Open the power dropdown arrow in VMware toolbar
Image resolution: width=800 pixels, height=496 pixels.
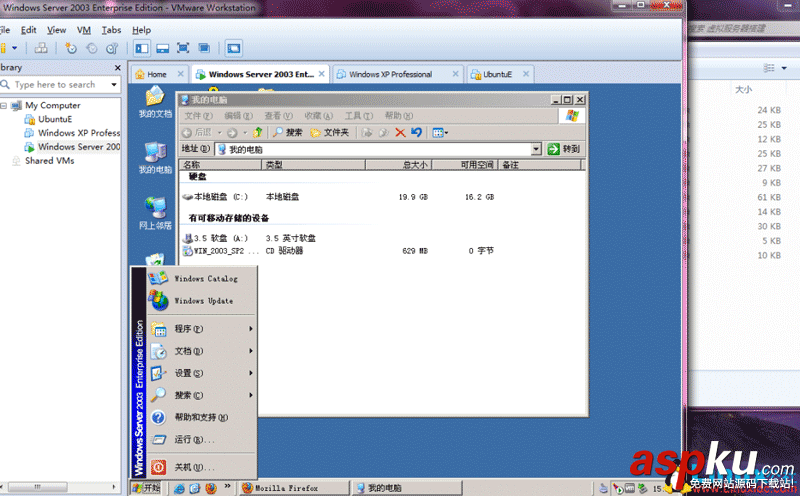[15, 48]
